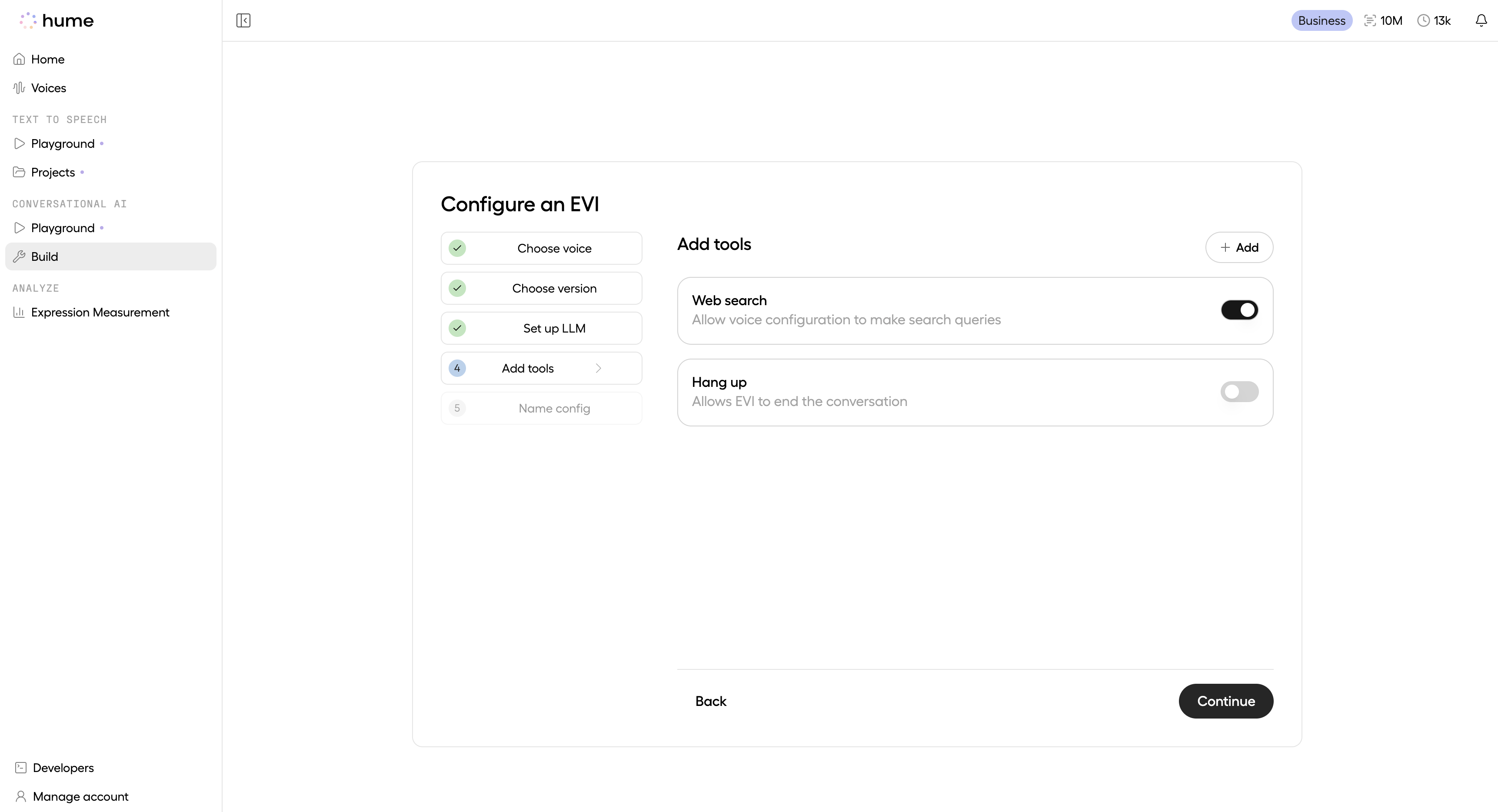The height and width of the screenshot is (812, 1498).
Task: Open Expression Measurement
Action: (100, 313)
